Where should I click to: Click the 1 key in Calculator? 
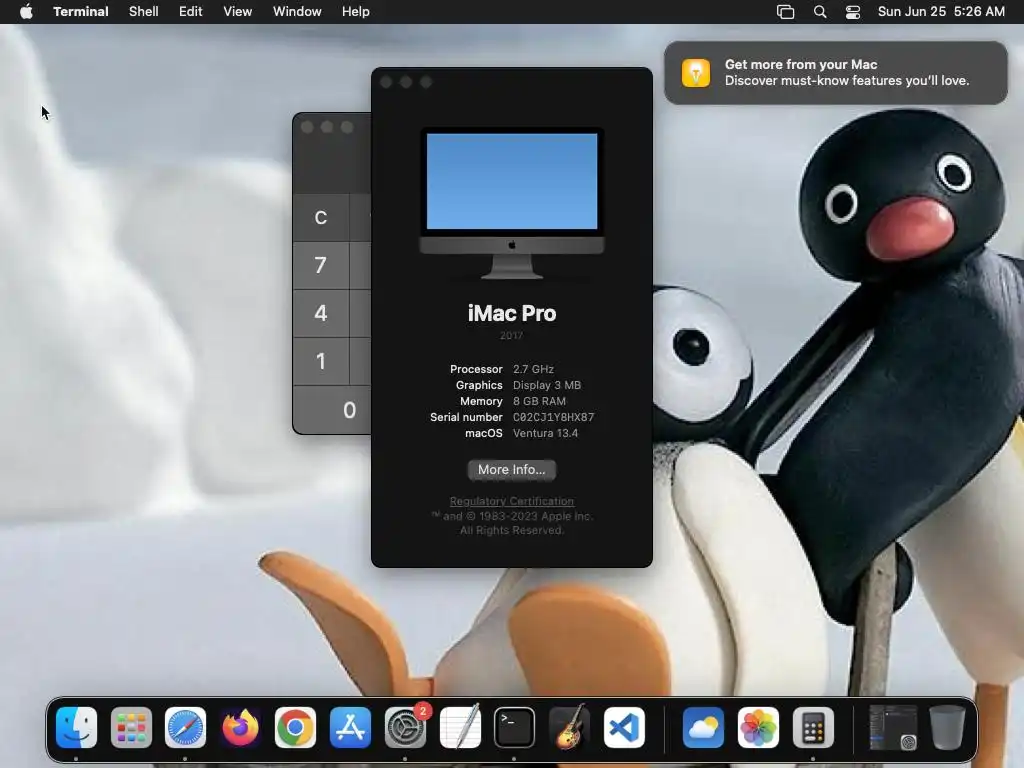tap(321, 361)
